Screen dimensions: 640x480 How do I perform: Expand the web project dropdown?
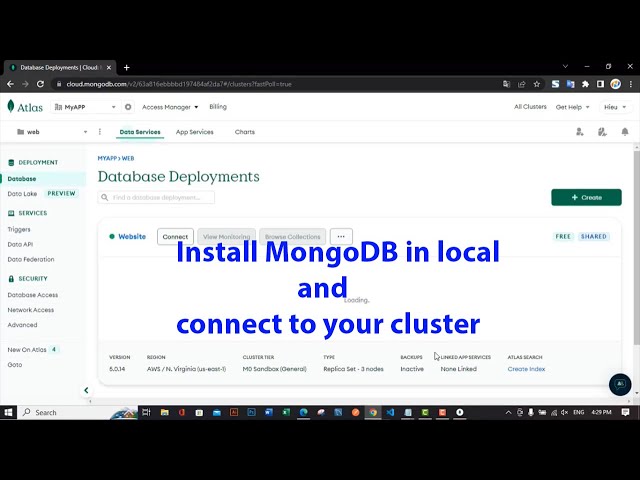52,132
